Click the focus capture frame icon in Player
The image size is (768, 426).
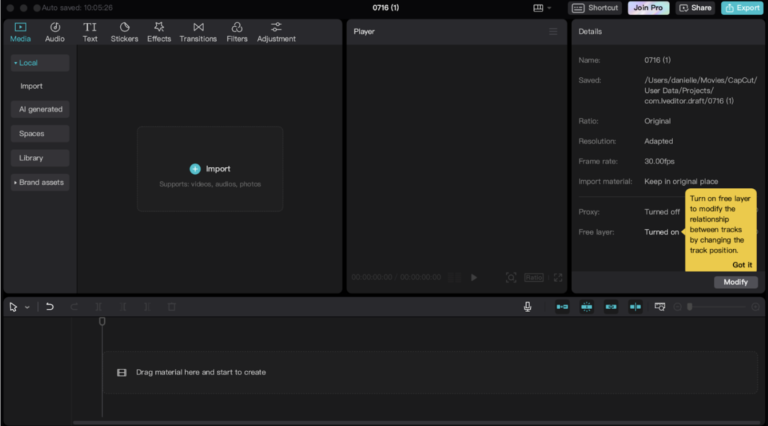511,278
